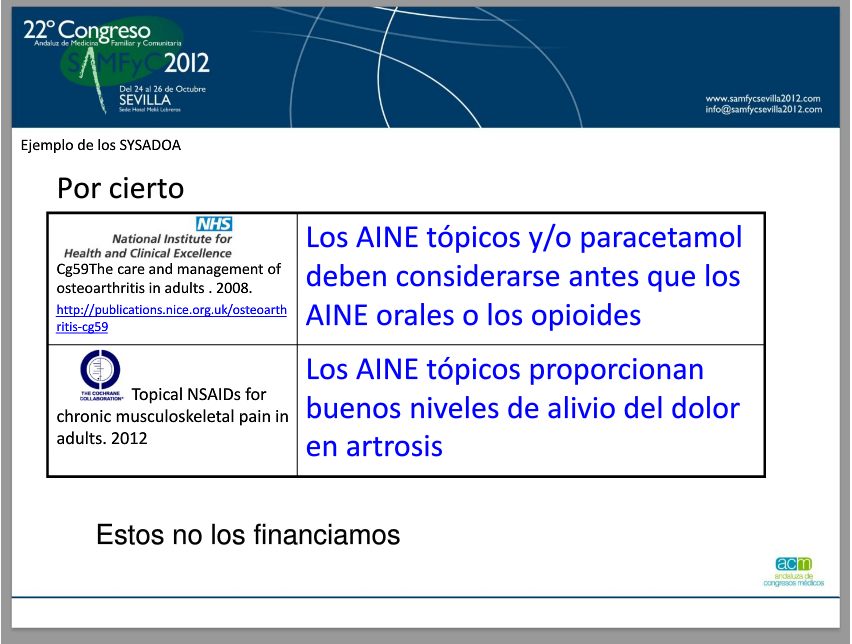Viewport: 852px width, 644px height.
Task: Click the "SEVILLA" location text in header
Action: pos(144,100)
